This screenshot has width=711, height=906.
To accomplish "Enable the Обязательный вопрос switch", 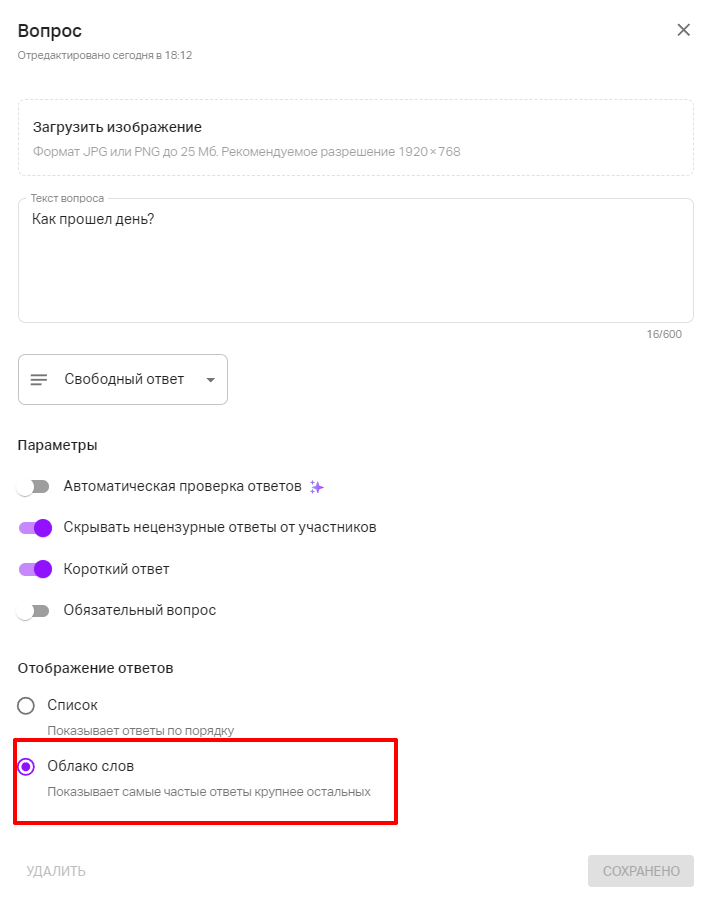I will [x=34, y=610].
